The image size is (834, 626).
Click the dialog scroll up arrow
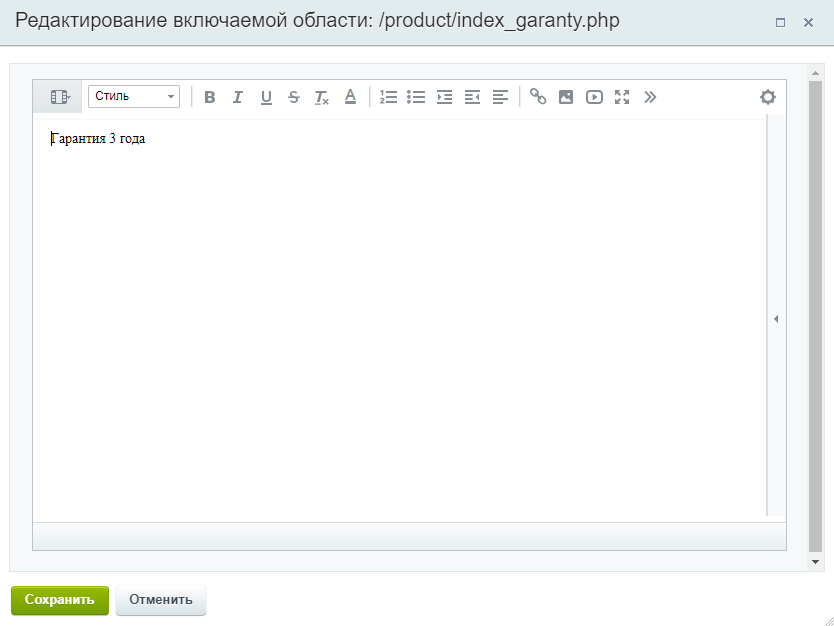pos(815,72)
